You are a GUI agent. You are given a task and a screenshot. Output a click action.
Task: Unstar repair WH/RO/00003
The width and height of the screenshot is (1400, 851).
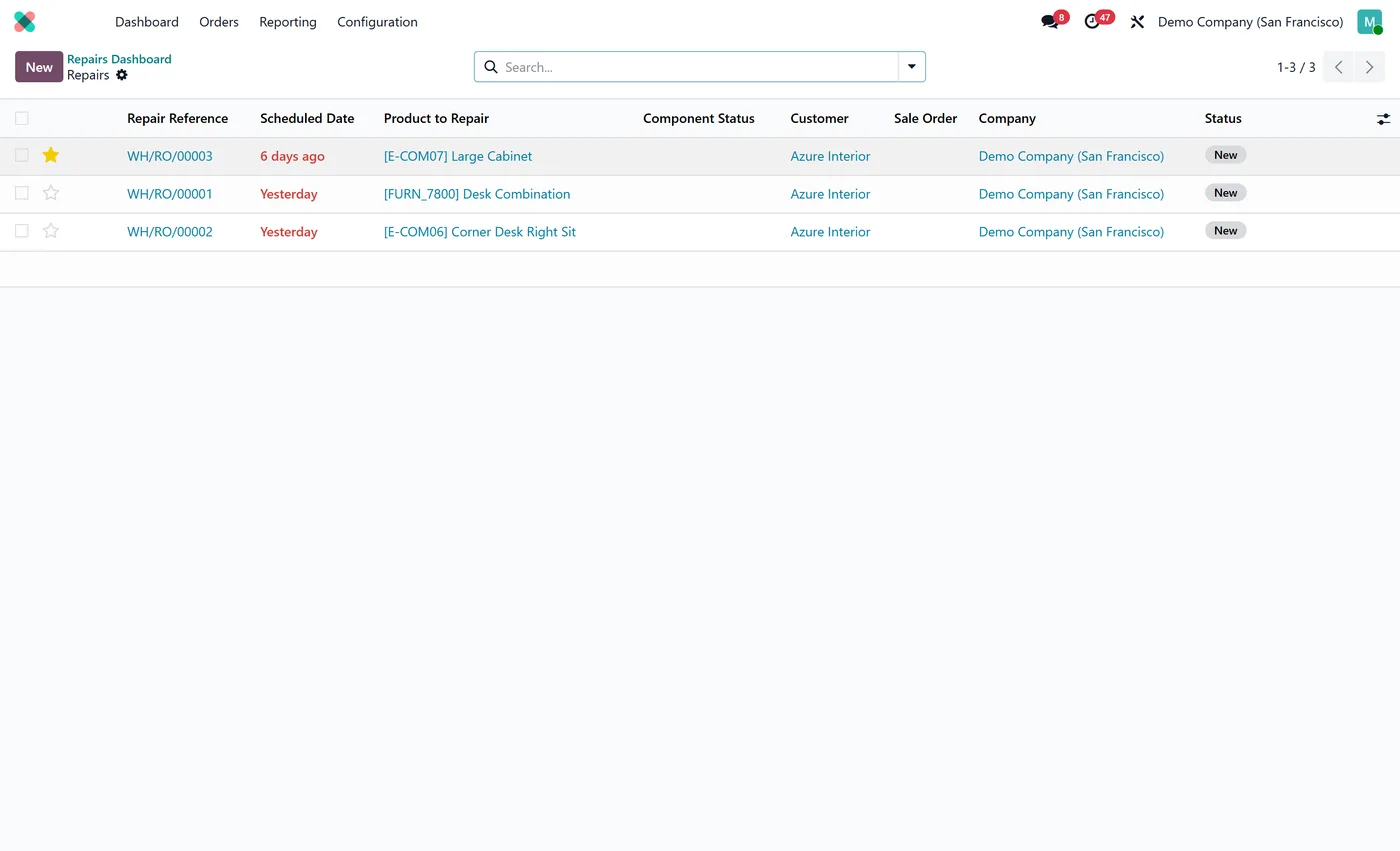click(x=51, y=155)
